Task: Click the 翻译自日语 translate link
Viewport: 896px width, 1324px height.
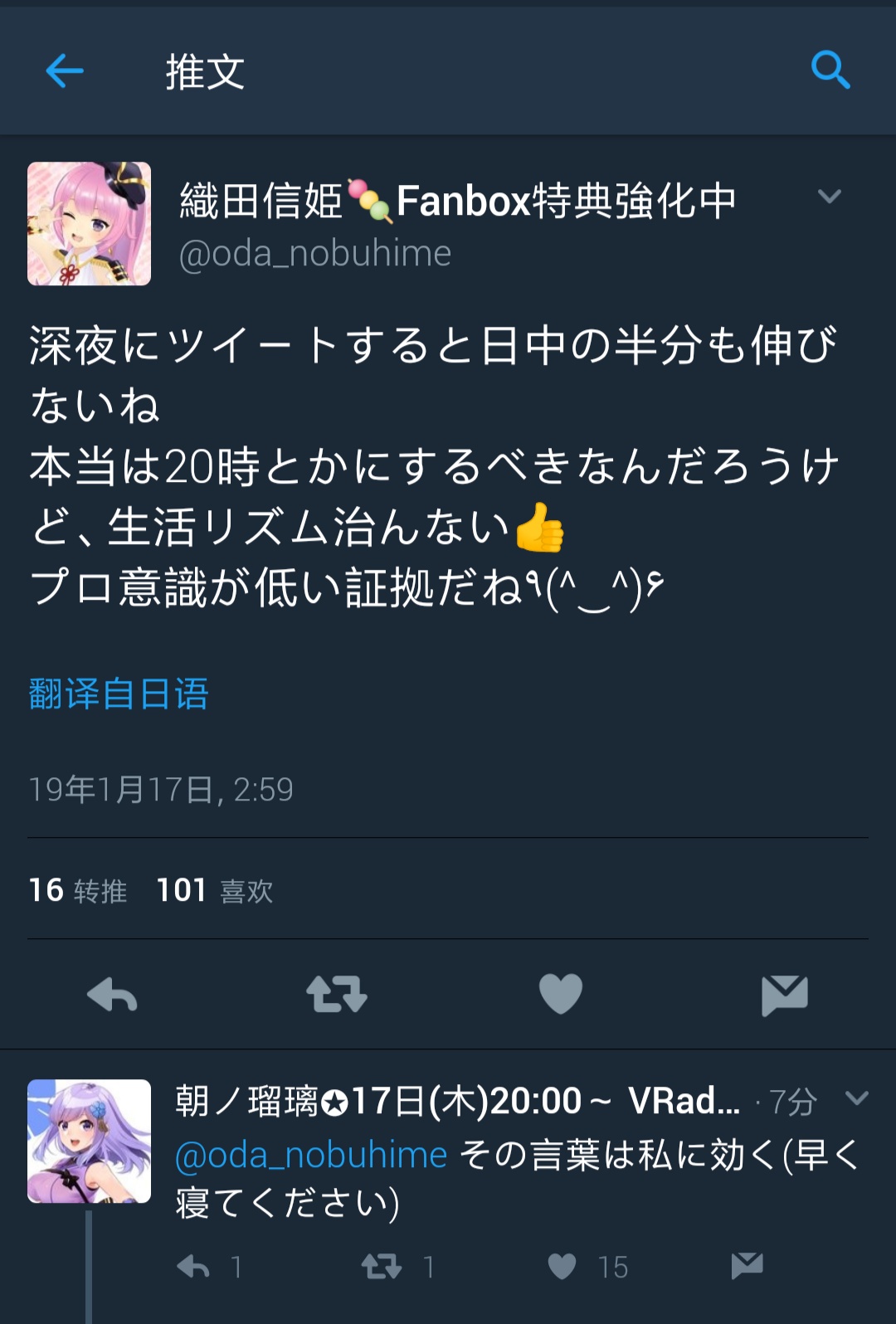Action: (119, 694)
